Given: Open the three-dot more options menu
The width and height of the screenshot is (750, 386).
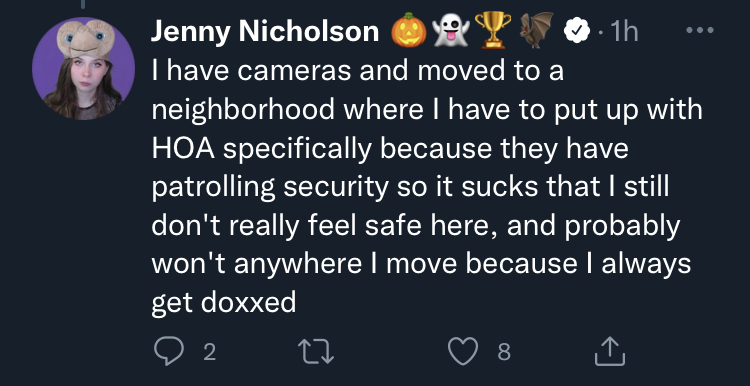Looking at the screenshot, I should pos(700,30).
